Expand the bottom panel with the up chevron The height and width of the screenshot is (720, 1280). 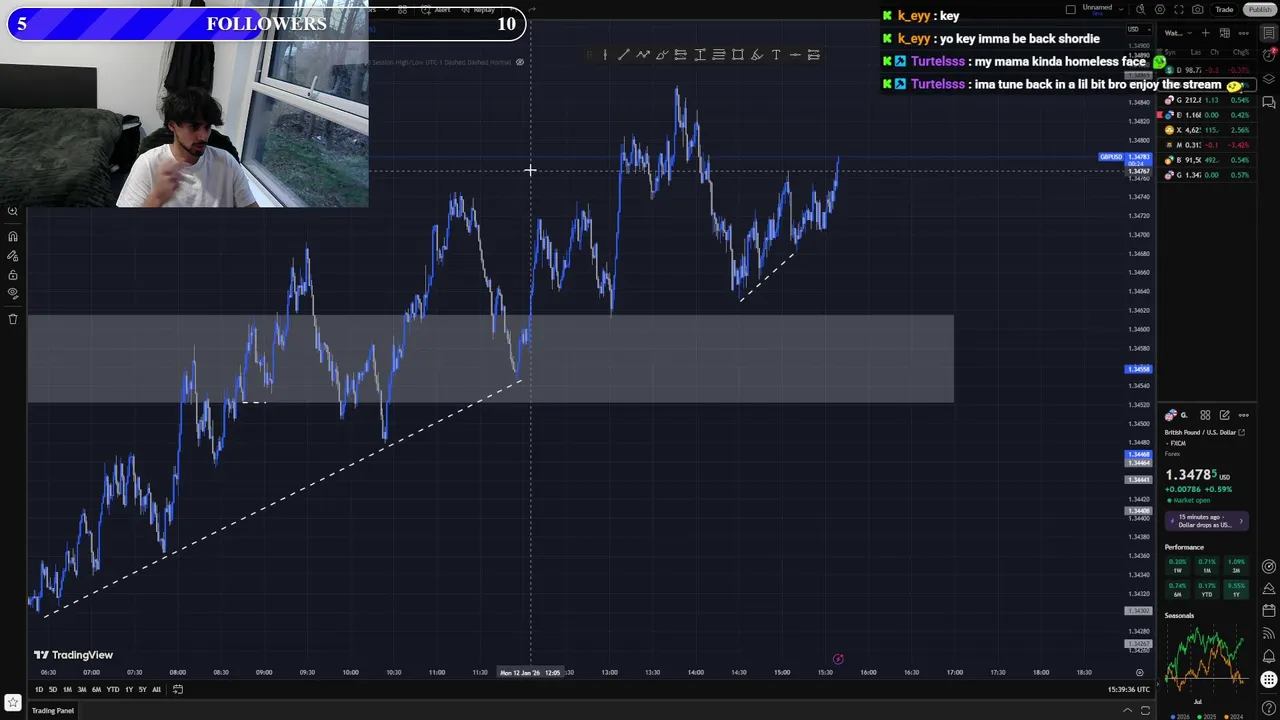coord(1127,710)
